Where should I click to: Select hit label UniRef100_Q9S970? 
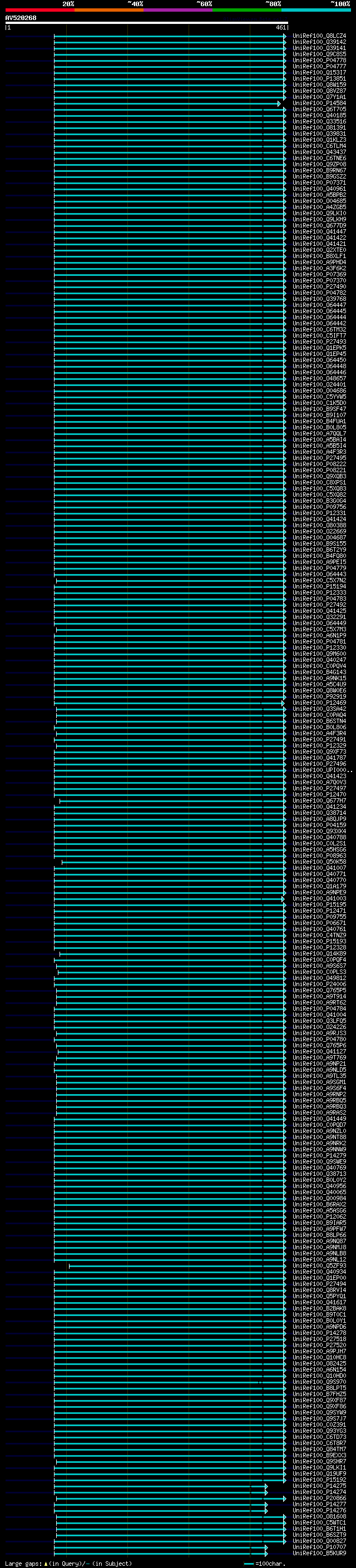pyautogui.click(x=319, y=1383)
